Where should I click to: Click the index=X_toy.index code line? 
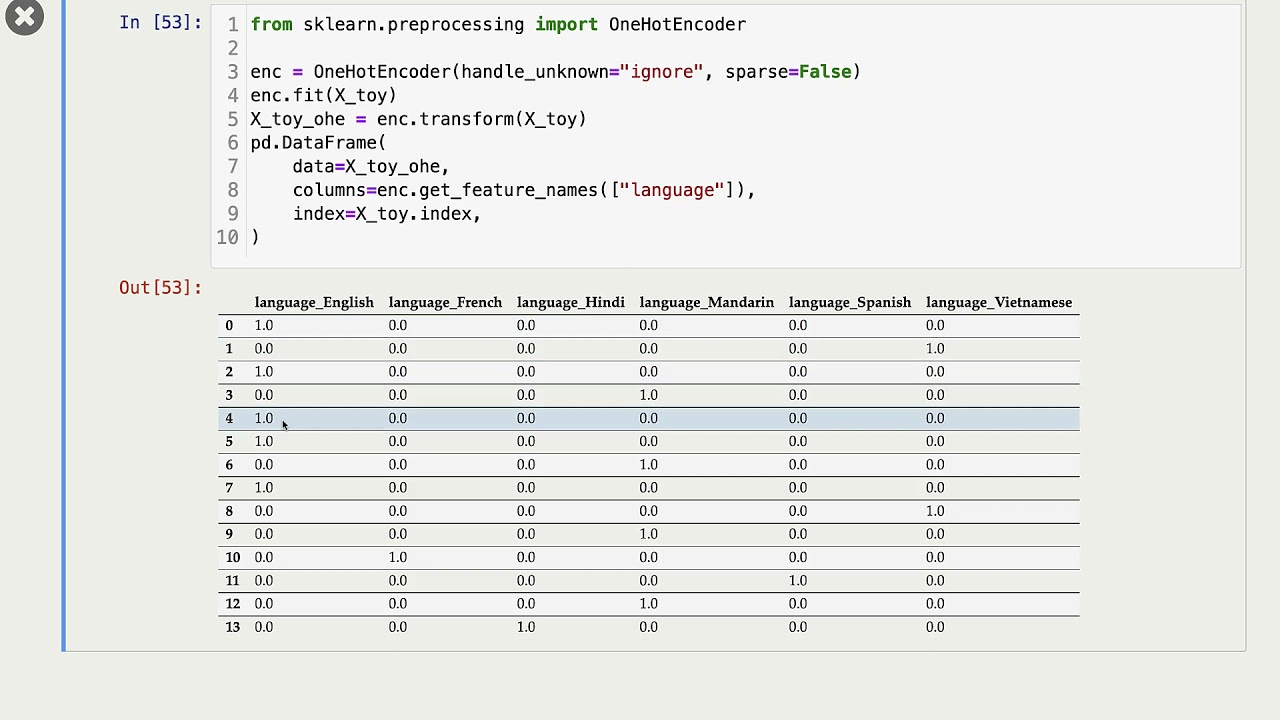tap(387, 214)
